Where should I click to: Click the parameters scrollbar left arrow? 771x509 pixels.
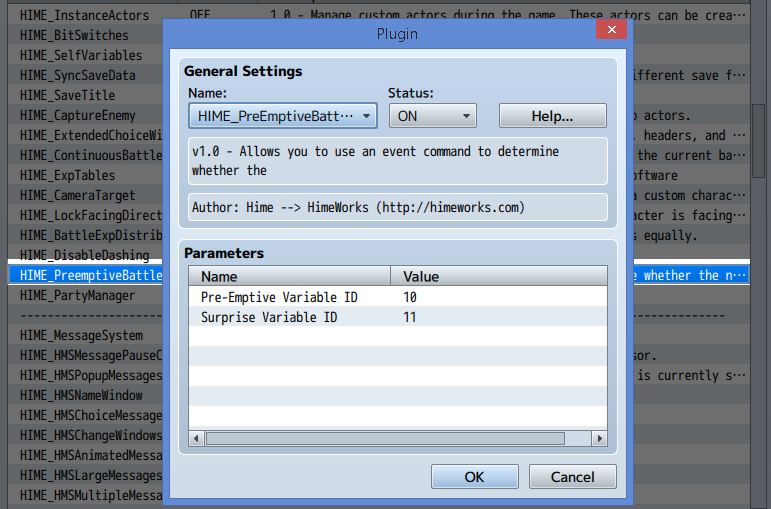196,438
